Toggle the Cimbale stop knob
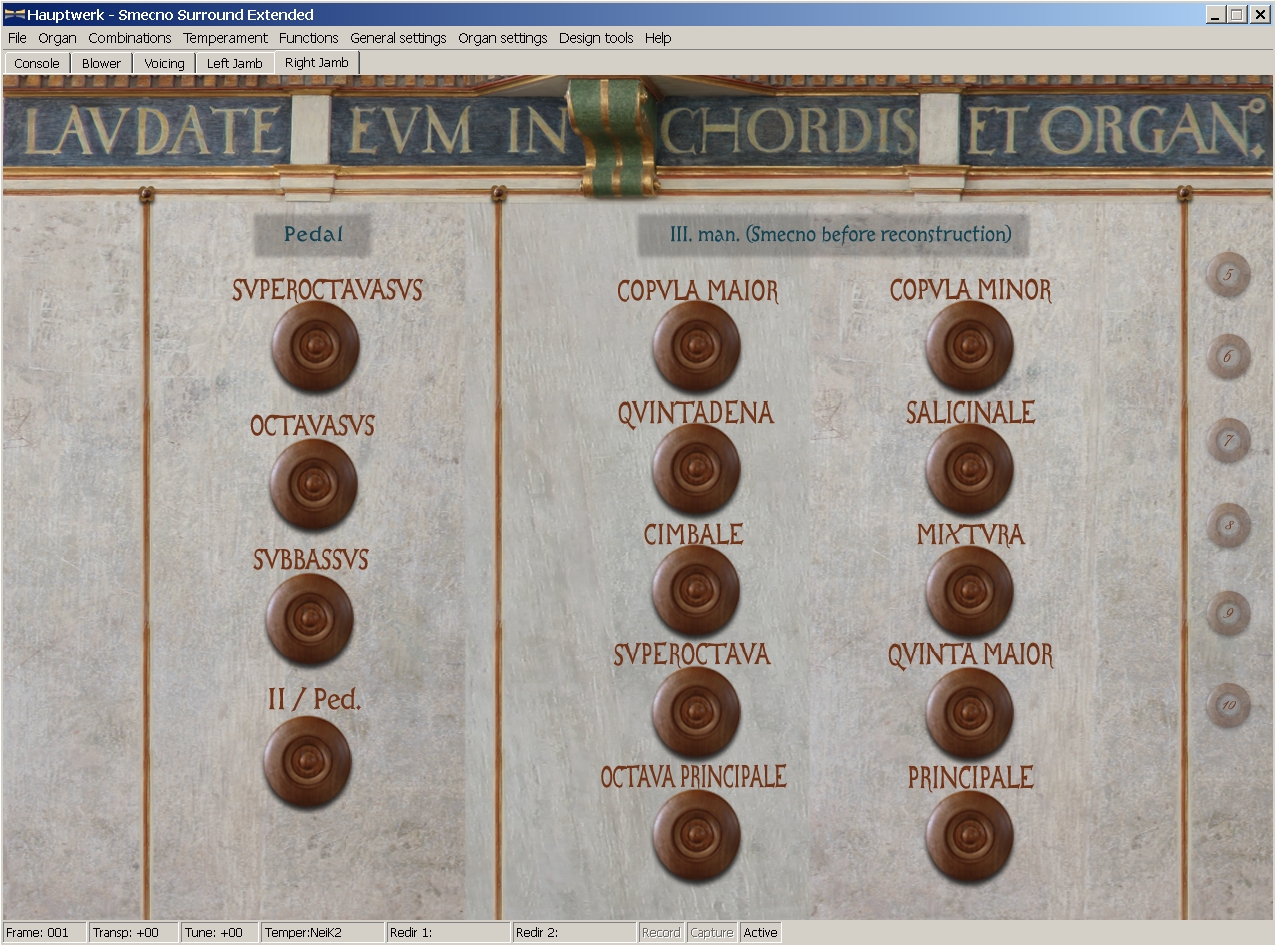This screenshot has width=1275, height=945. [696, 590]
